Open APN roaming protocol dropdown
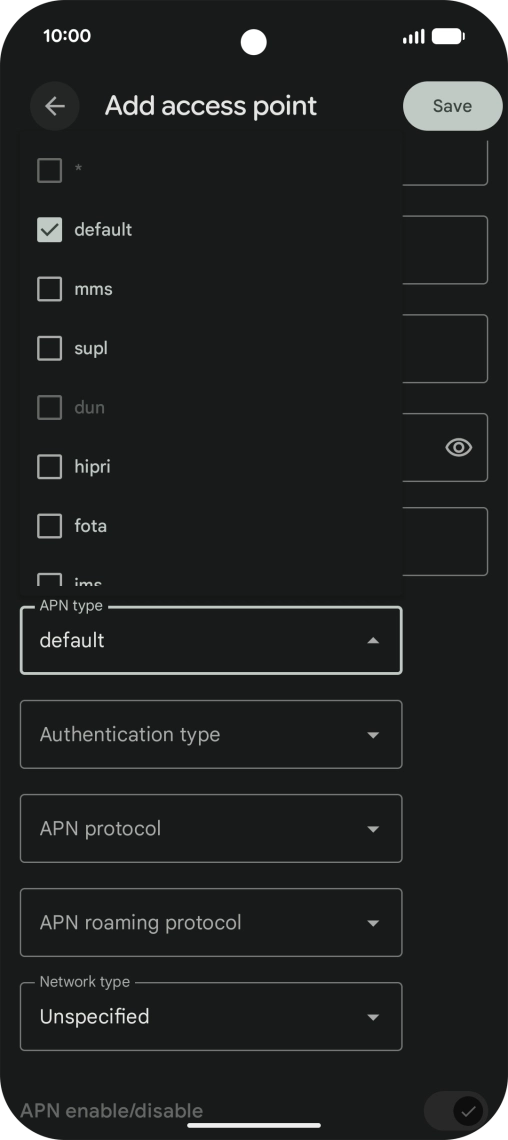The width and height of the screenshot is (508, 1140). 211,923
